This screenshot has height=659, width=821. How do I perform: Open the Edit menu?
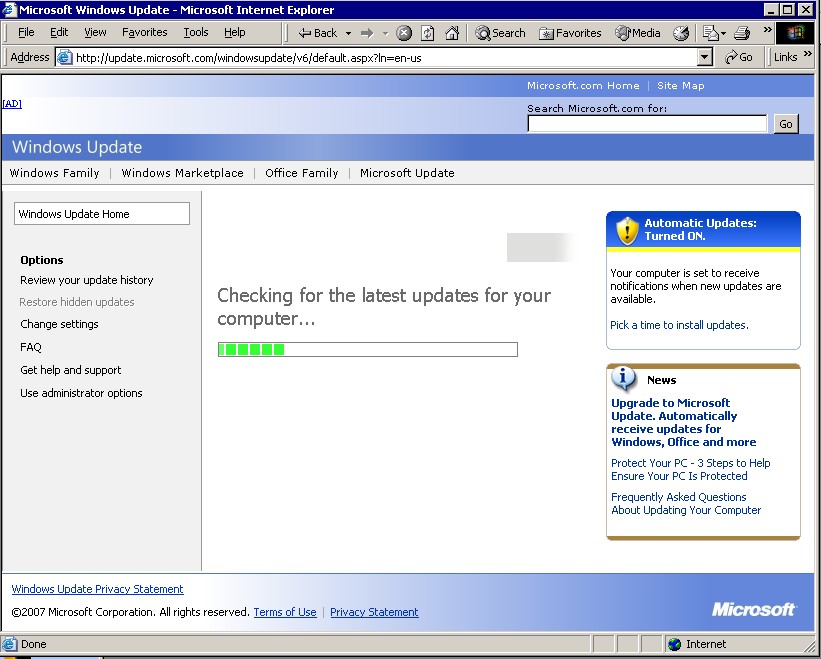pos(59,32)
